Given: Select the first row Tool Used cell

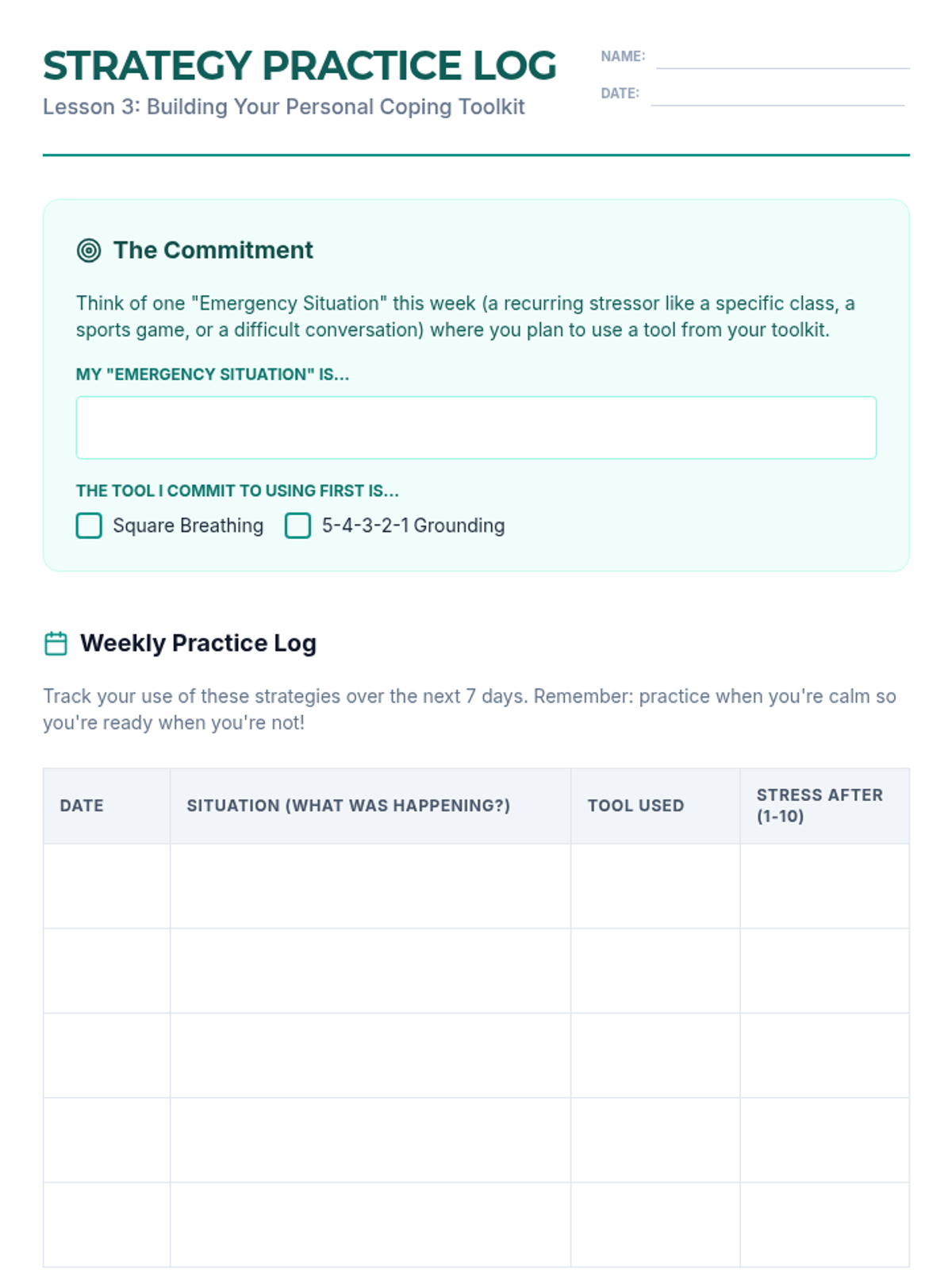Looking at the screenshot, I should [x=655, y=886].
